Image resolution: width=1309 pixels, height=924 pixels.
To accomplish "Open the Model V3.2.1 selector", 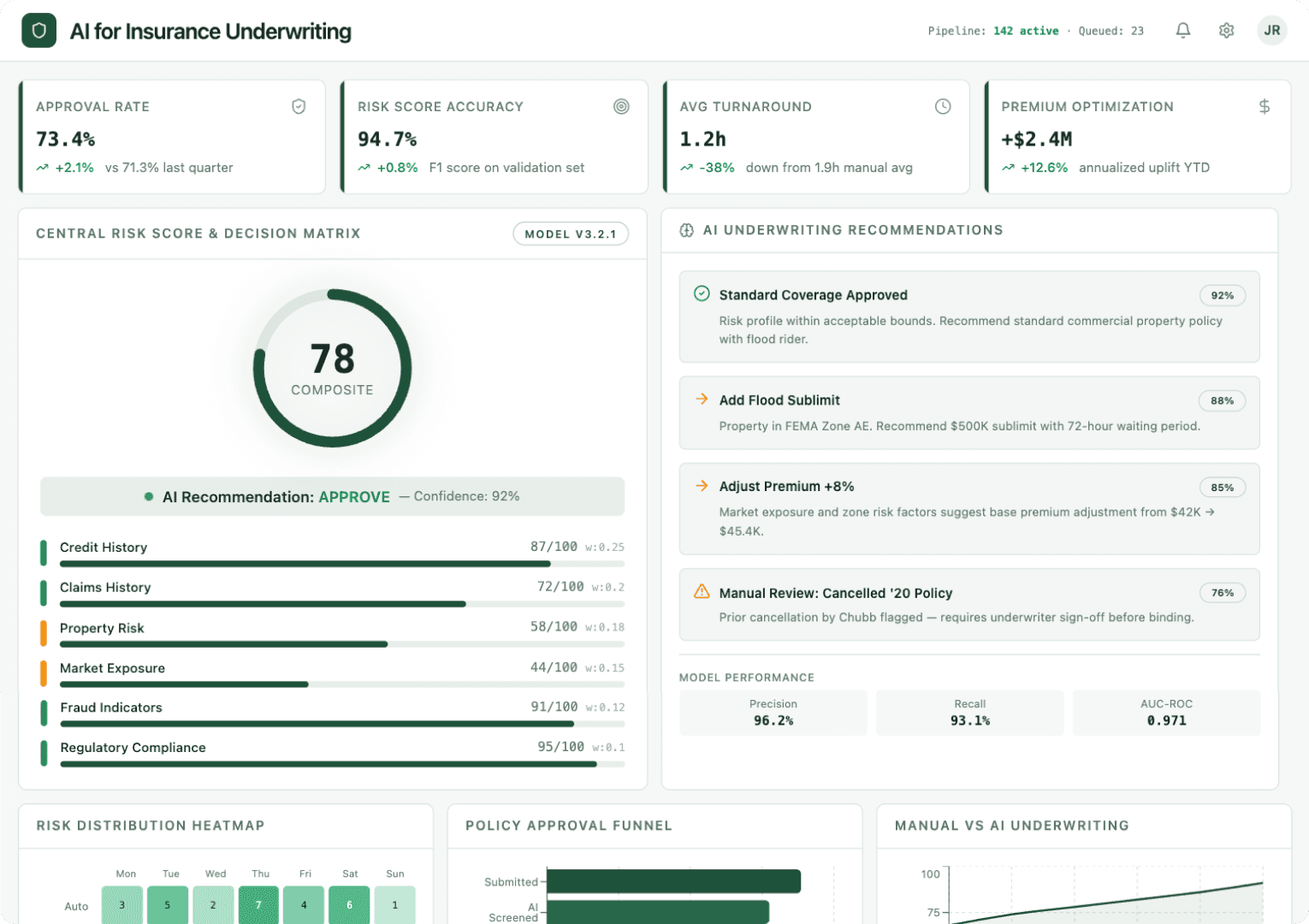I will [x=571, y=233].
